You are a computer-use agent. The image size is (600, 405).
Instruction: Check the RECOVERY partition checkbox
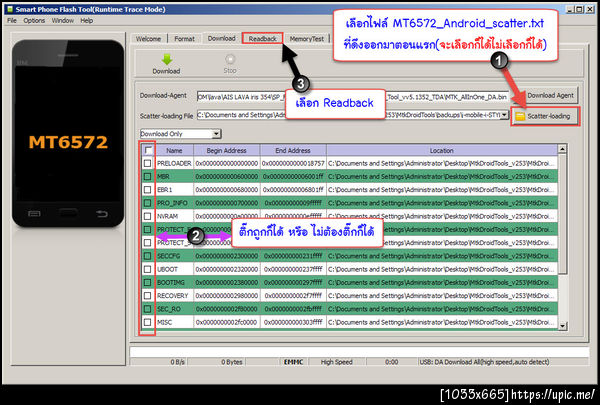click(147, 296)
